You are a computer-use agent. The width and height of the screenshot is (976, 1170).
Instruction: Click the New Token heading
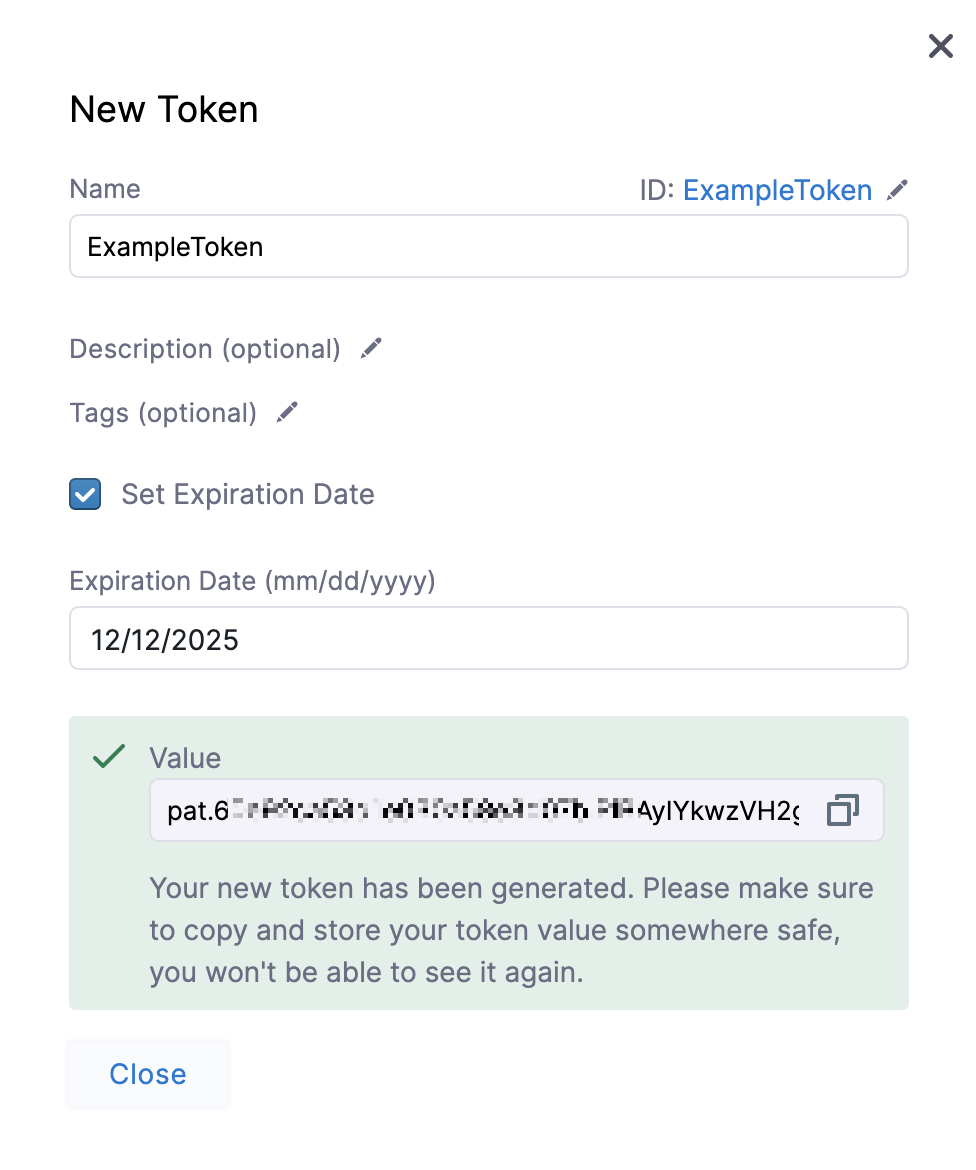164,110
